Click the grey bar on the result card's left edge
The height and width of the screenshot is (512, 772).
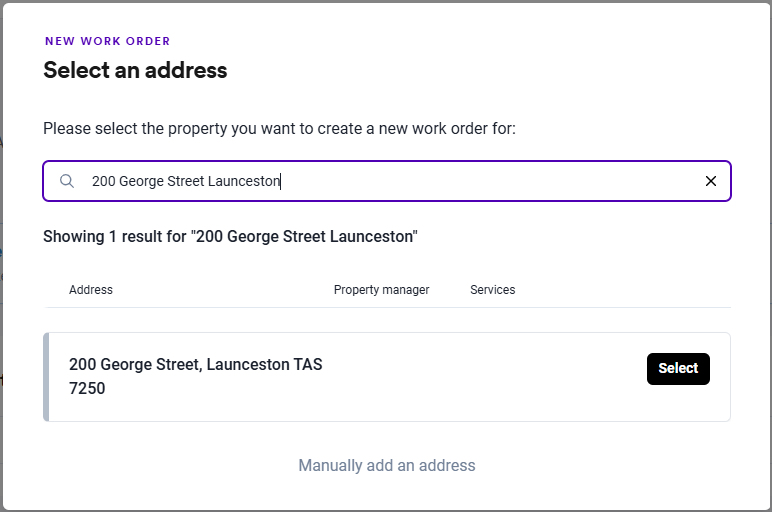pyautogui.click(x=46, y=377)
